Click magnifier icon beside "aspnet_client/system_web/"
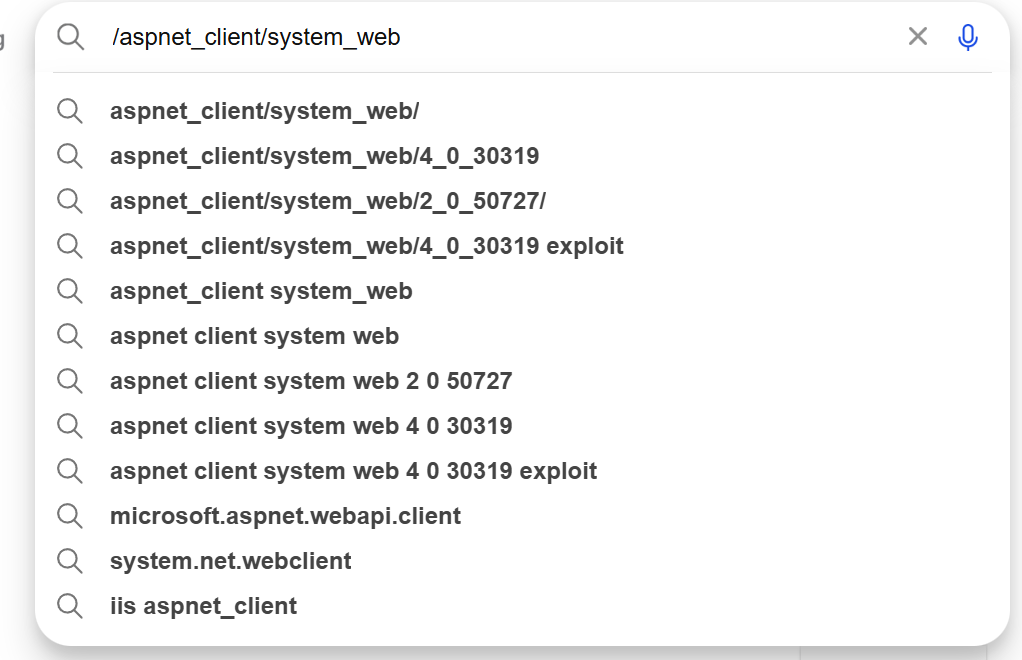The height and width of the screenshot is (660, 1022). (69, 111)
